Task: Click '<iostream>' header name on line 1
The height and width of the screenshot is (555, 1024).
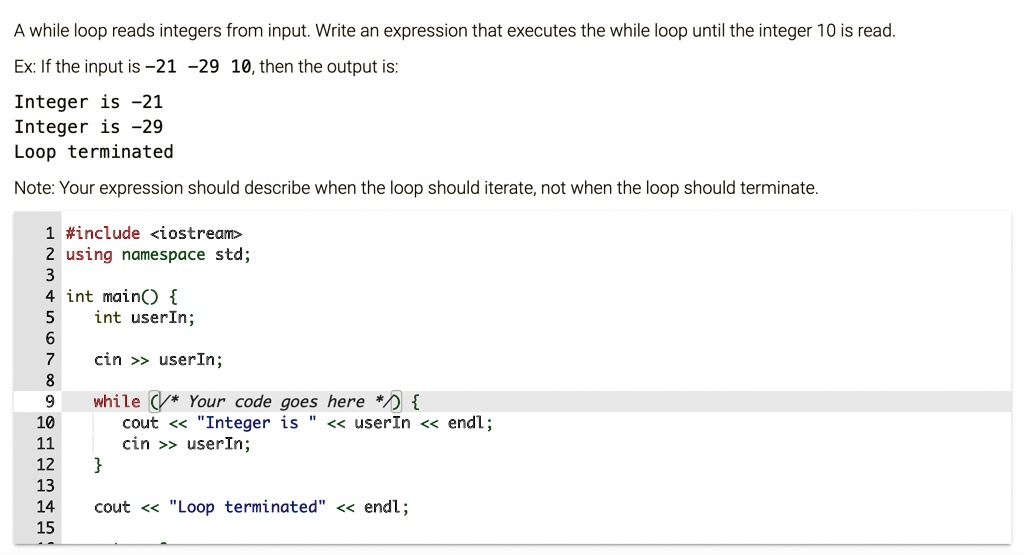Action: coord(196,233)
